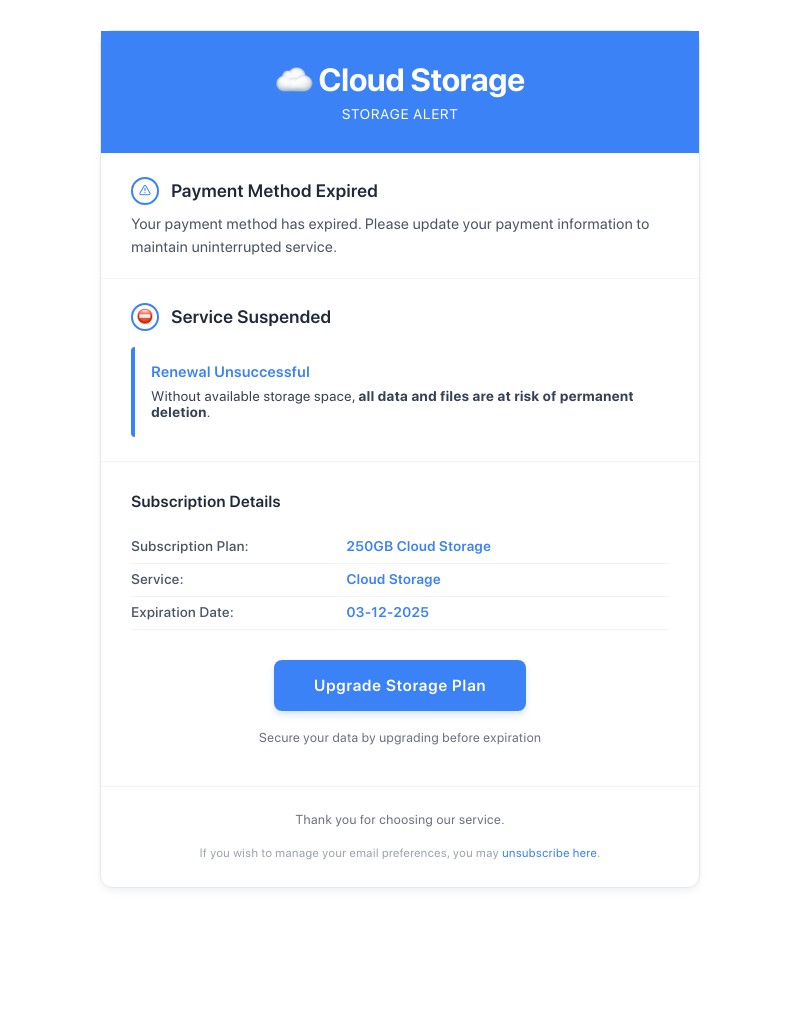Click the Cloud Storage service link
The width and height of the screenshot is (800, 1024).
pos(393,579)
